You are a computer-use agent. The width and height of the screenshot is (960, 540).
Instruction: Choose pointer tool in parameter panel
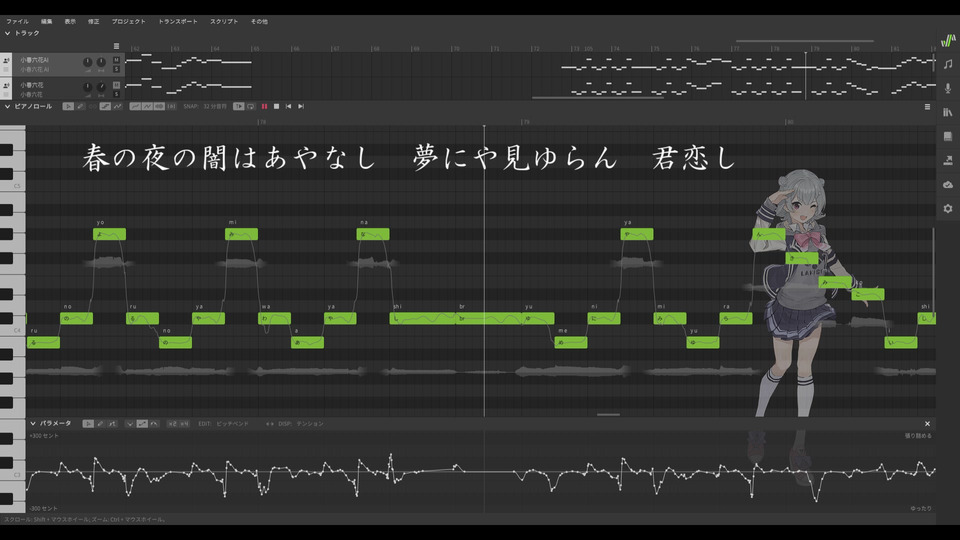88,424
